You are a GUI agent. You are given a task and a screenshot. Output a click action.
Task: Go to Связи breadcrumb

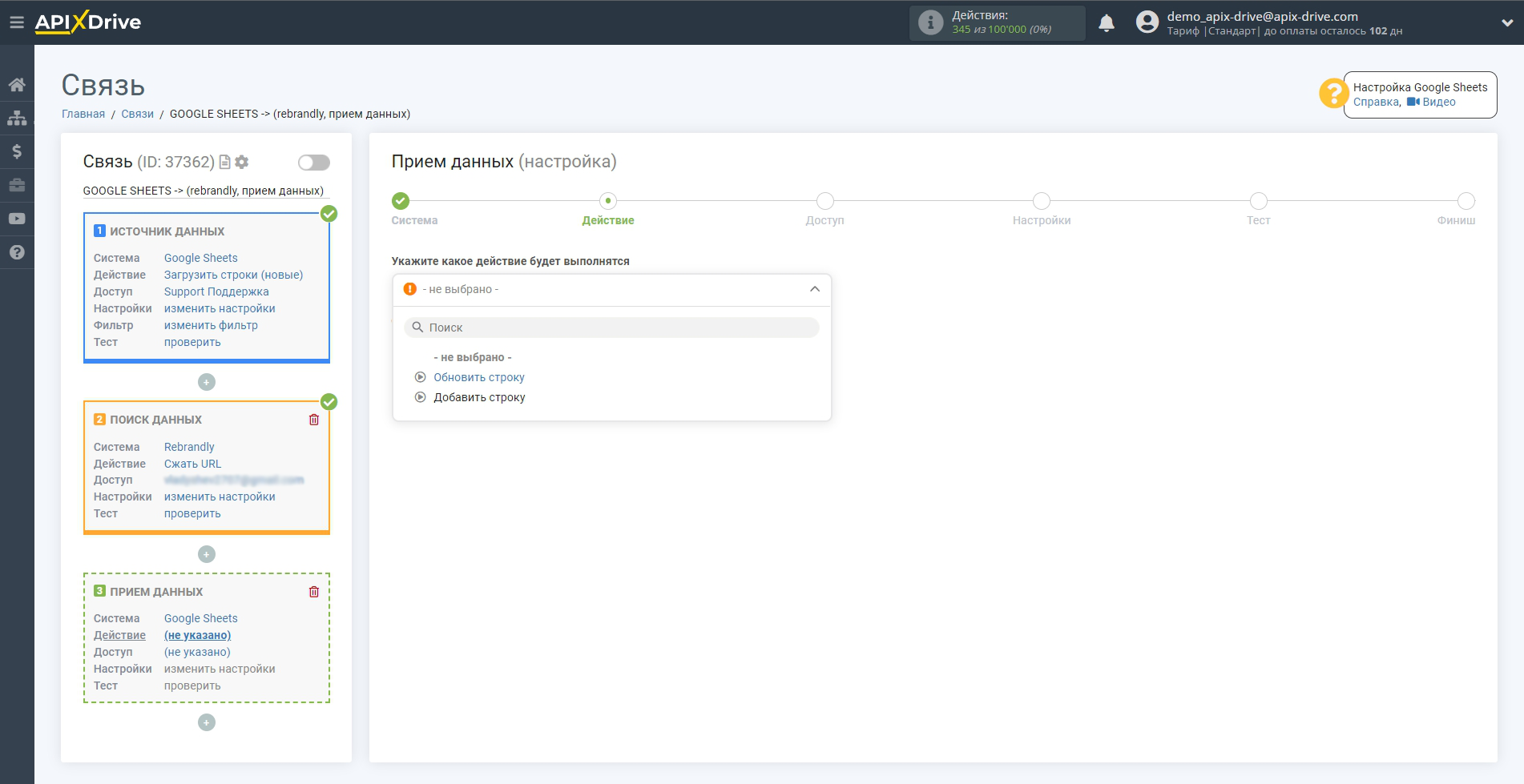coord(137,114)
